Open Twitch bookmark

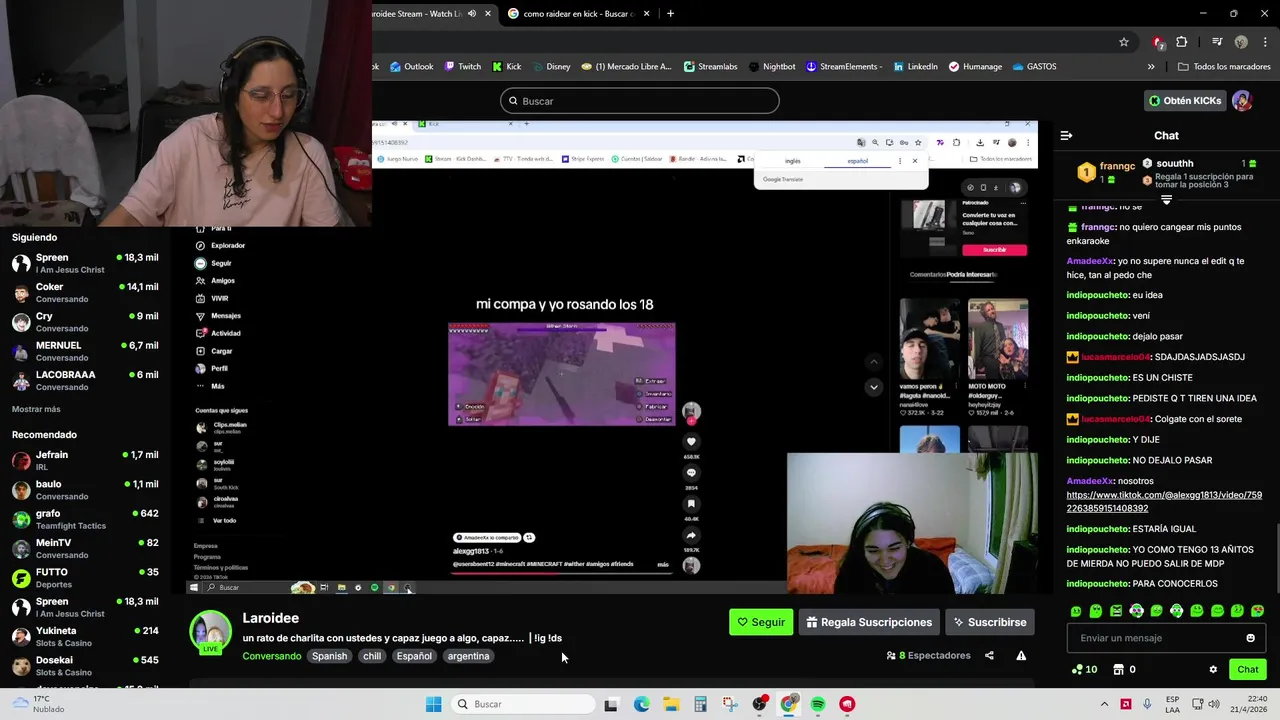(462, 67)
